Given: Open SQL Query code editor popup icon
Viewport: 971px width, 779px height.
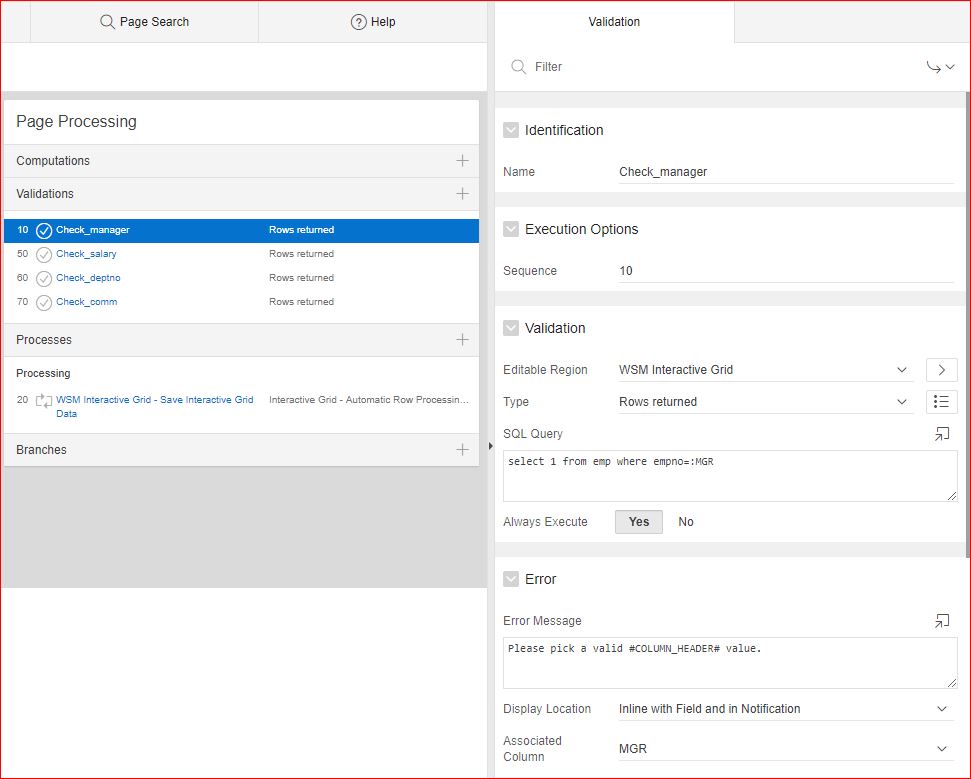Looking at the screenshot, I should tap(941, 434).
